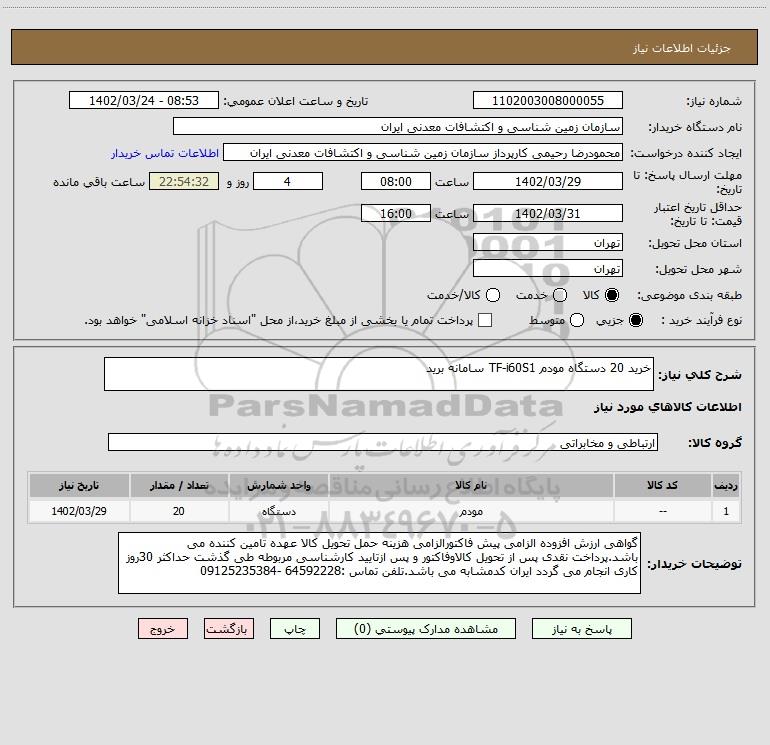770x745 pixels.
Task: Open اطلاعات تماس خریدار link
Action: (x=165, y=153)
